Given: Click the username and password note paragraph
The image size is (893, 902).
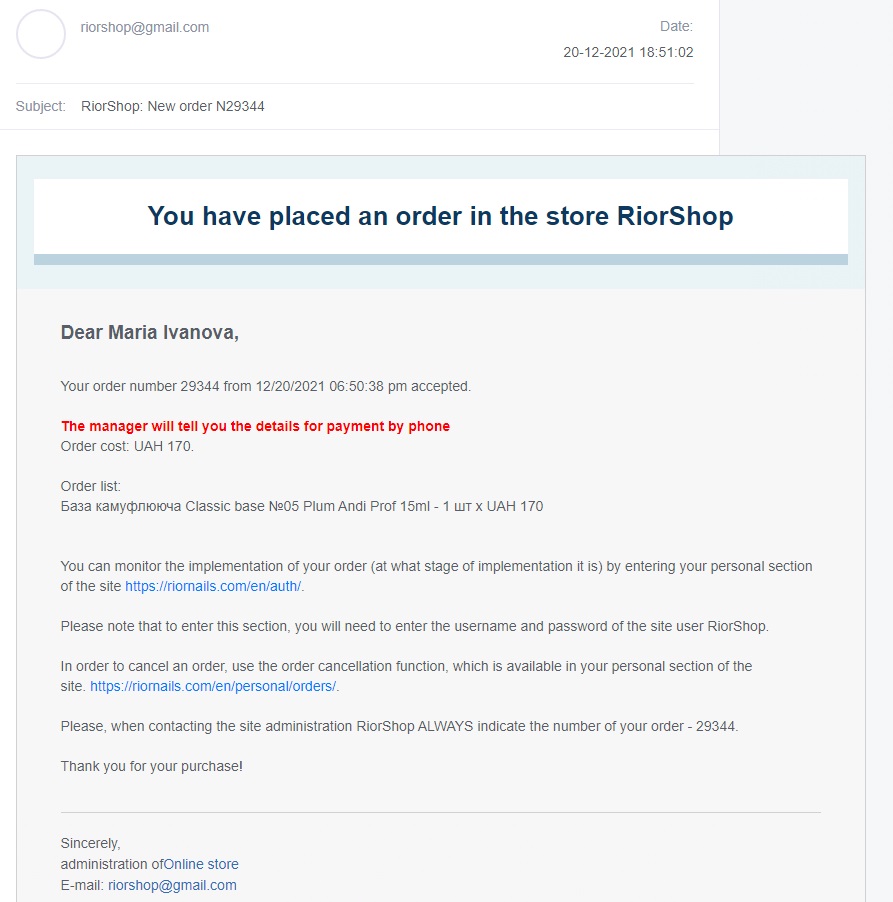Looking at the screenshot, I should (414, 626).
